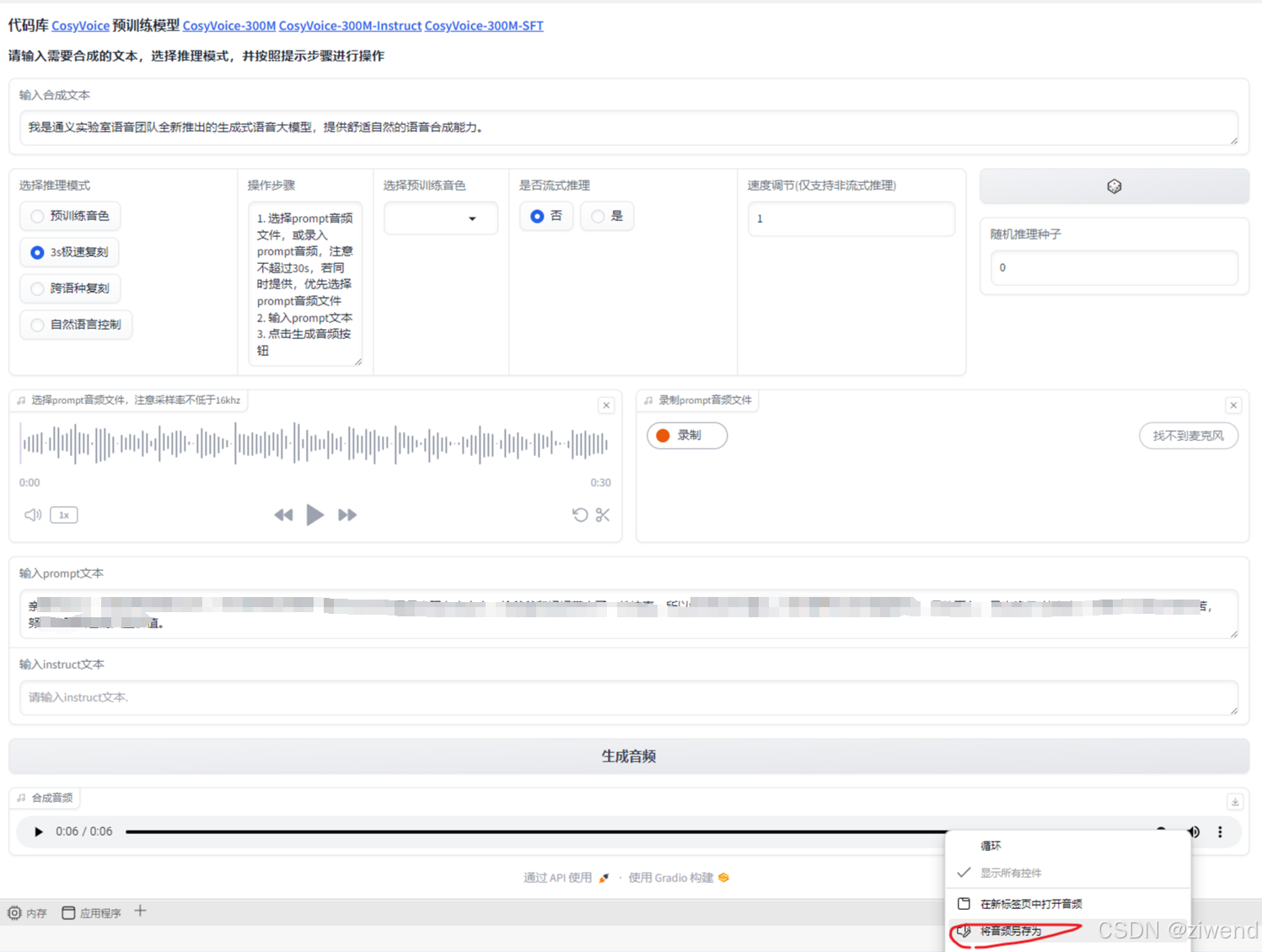
Task: Click the undo reset icon for prompt audio
Action: (580, 514)
